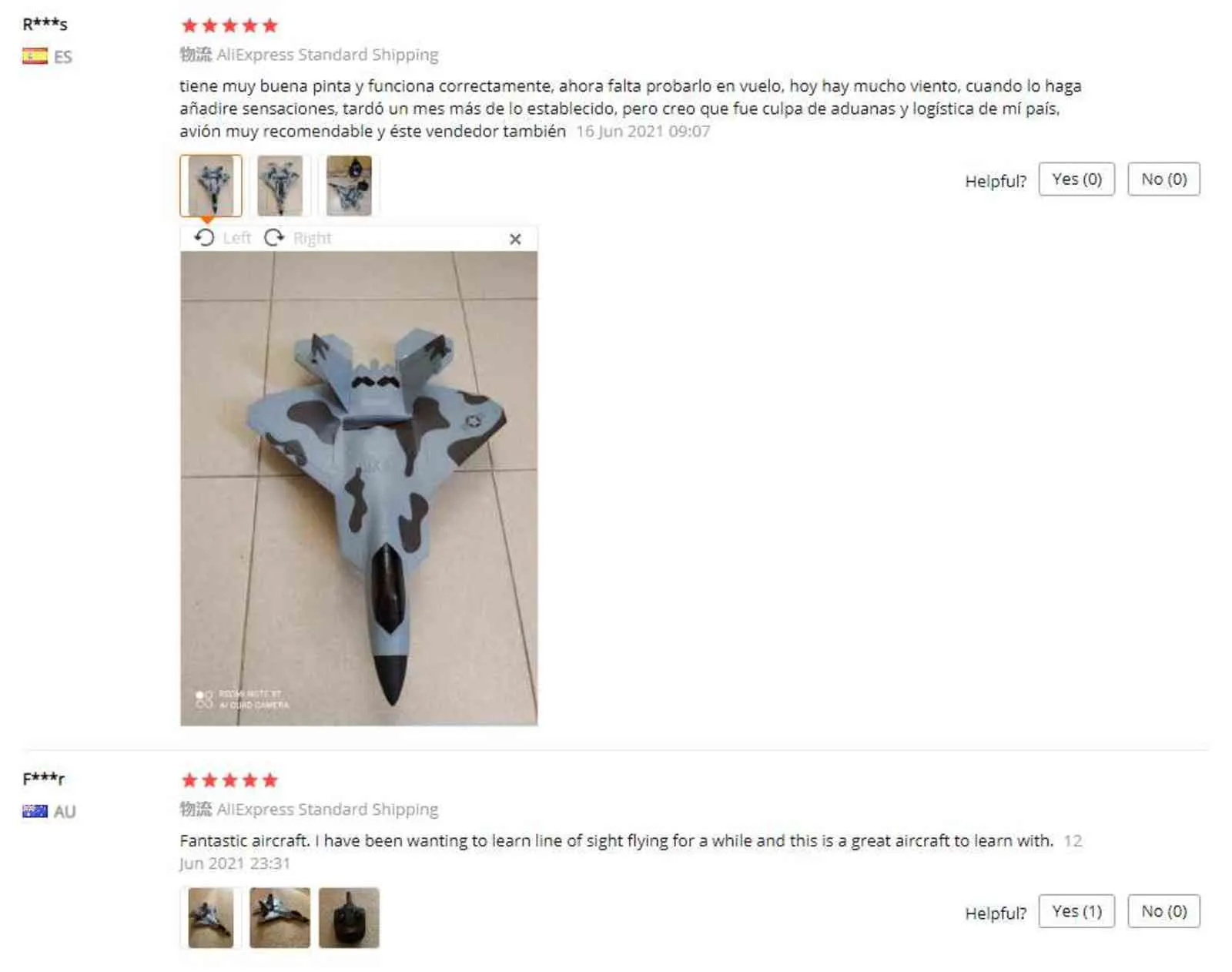Open third thumbnail in R***s review
Screen dimensions: 1232x972
[x=349, y=186]
